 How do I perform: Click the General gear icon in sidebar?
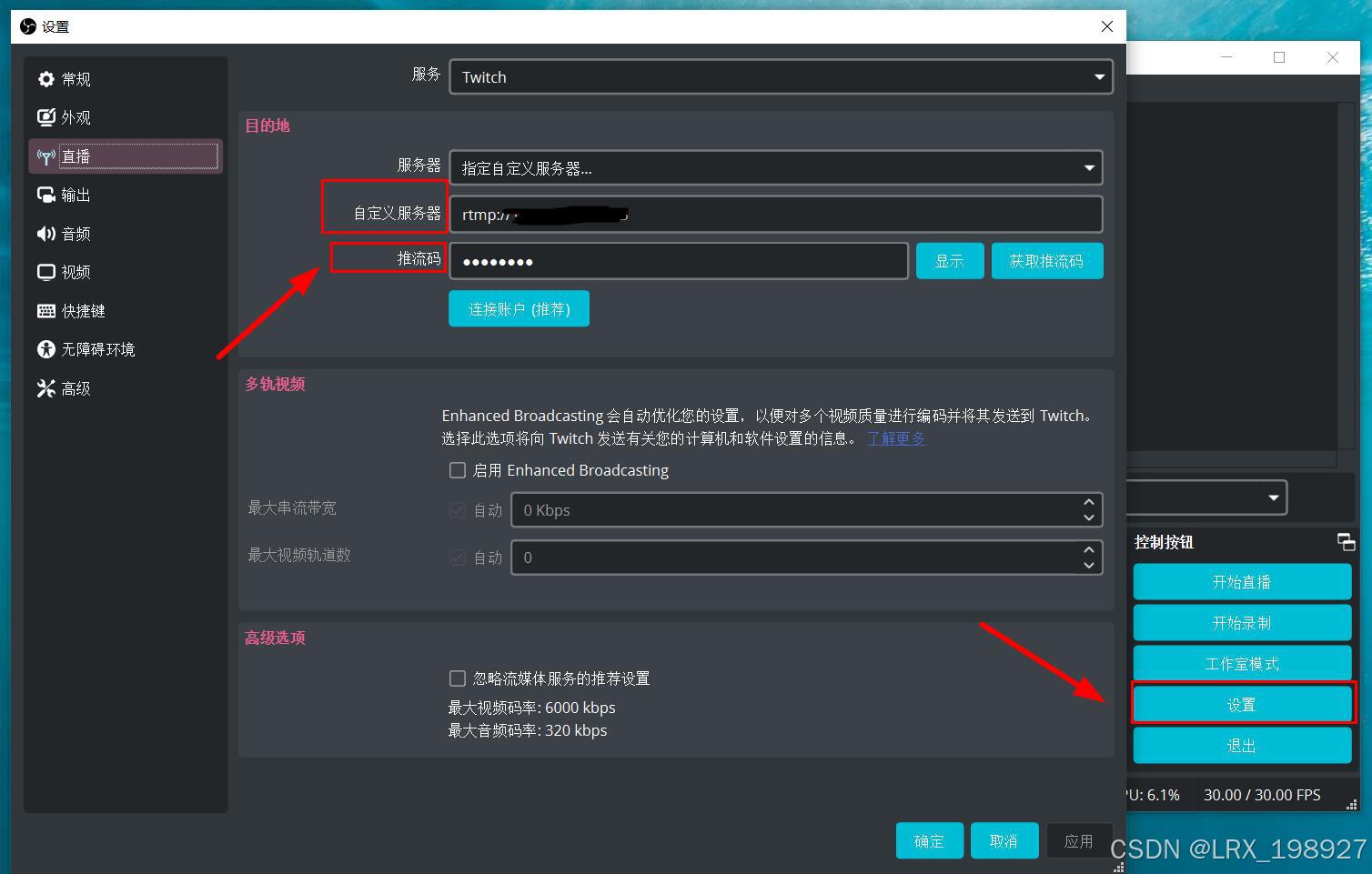(46, 79)
